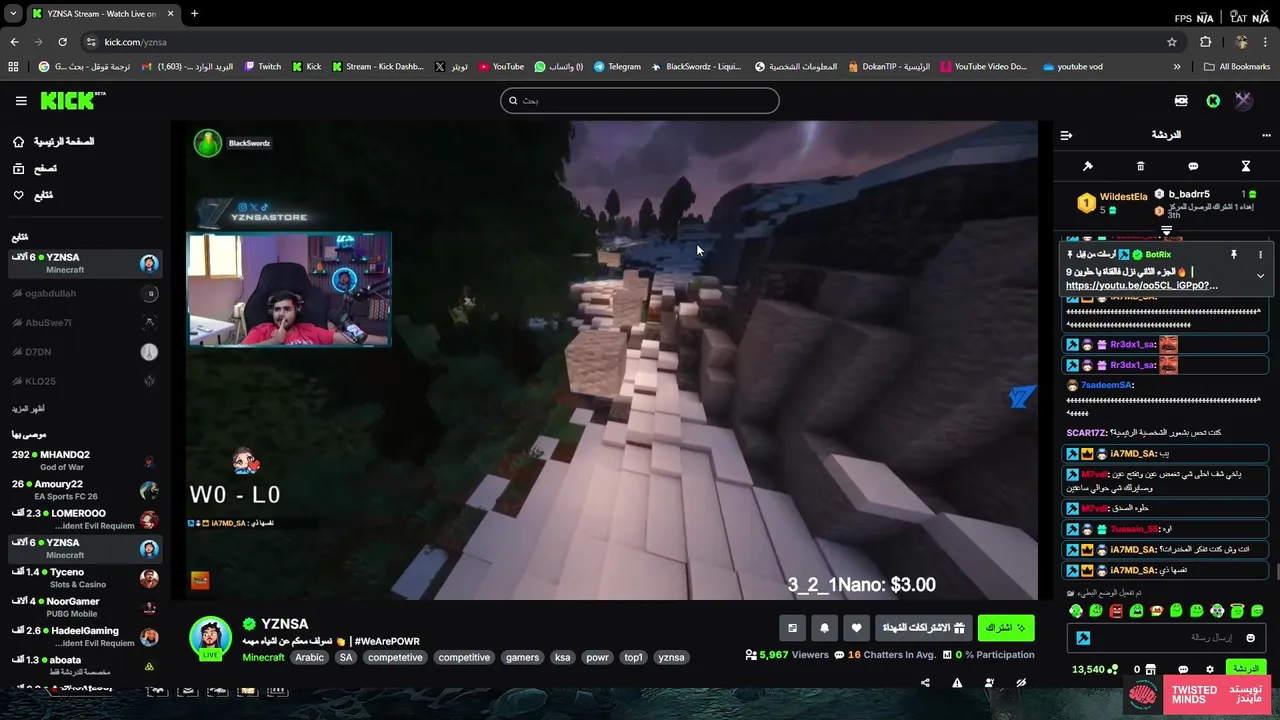Expand Show More in following list
The width and height of the screenshot is (1280, 720).
pyautogui.click(x=28, y=409)
